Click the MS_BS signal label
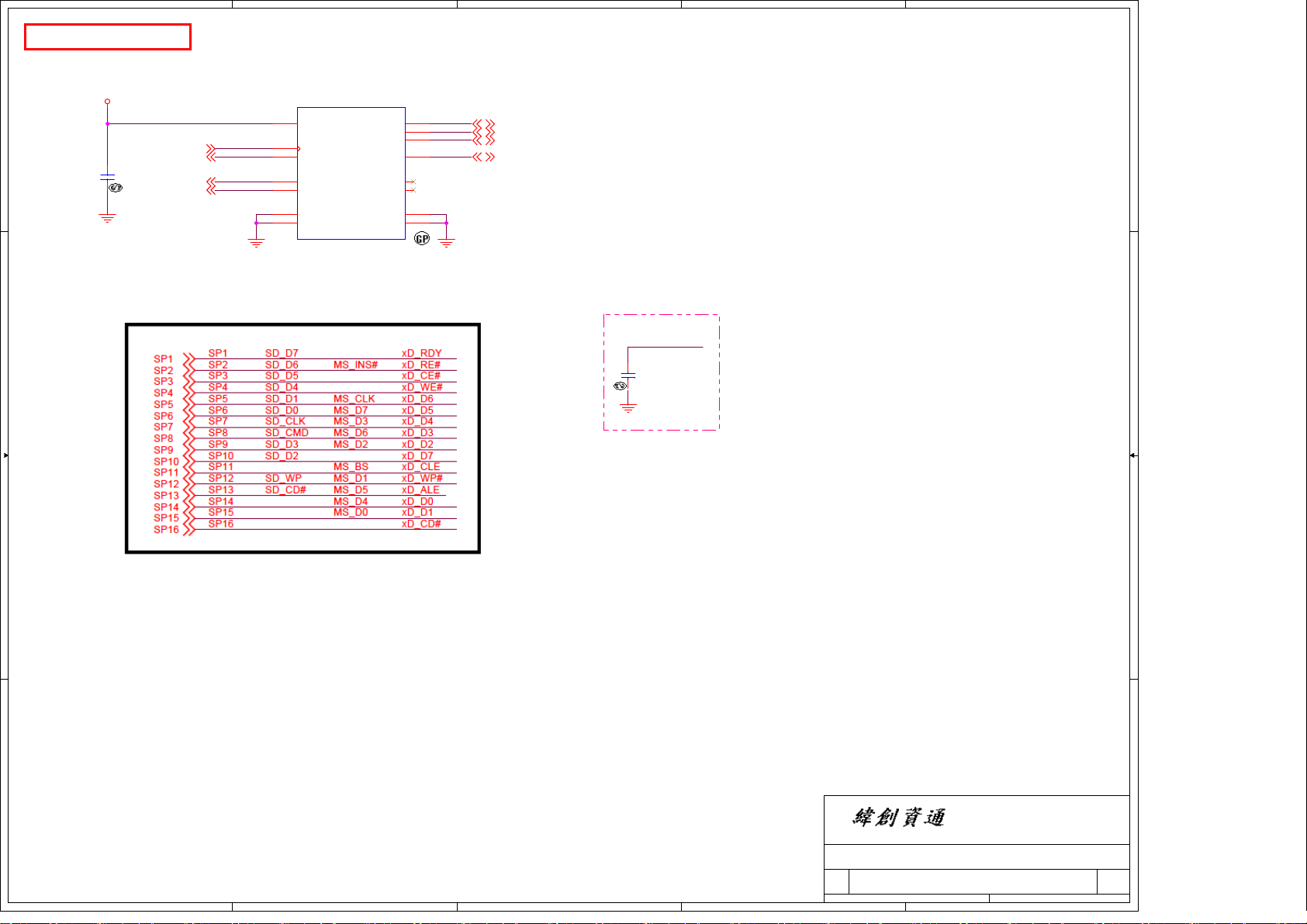The image size is (1307, 924). pos(351,467)
